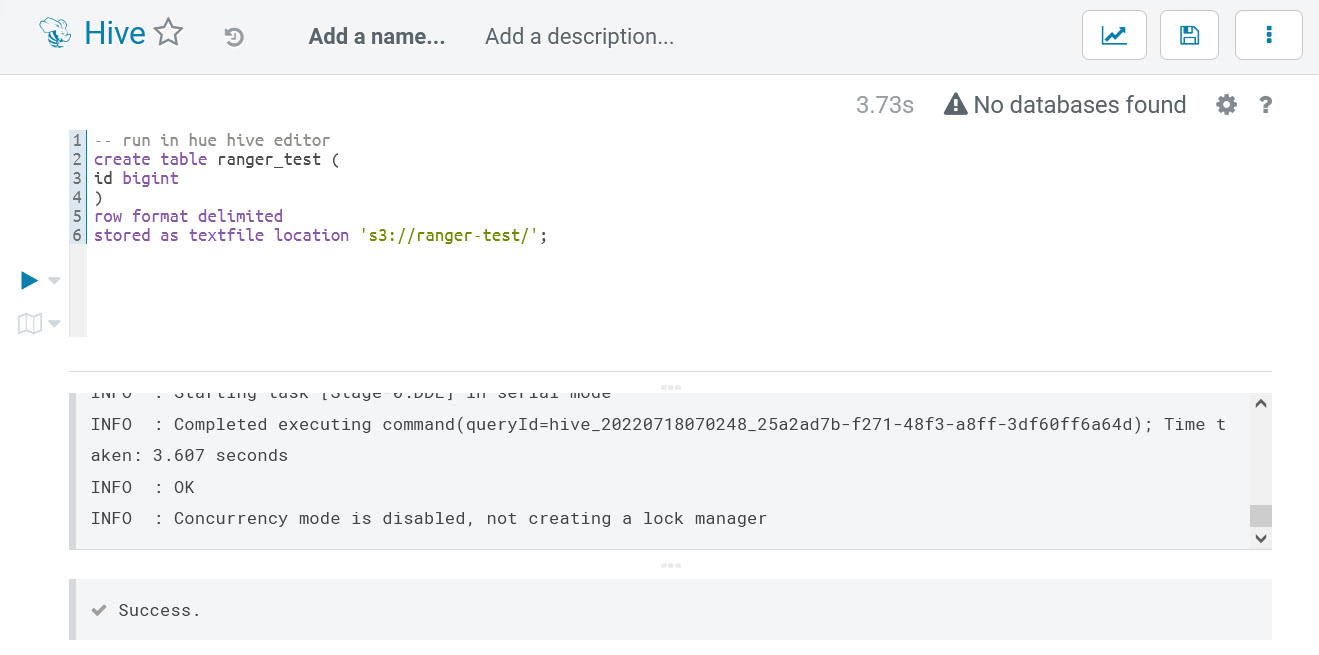Toggle the favorite star next to Hive
The image size is (1319, 655).
(x=169, y=34)
